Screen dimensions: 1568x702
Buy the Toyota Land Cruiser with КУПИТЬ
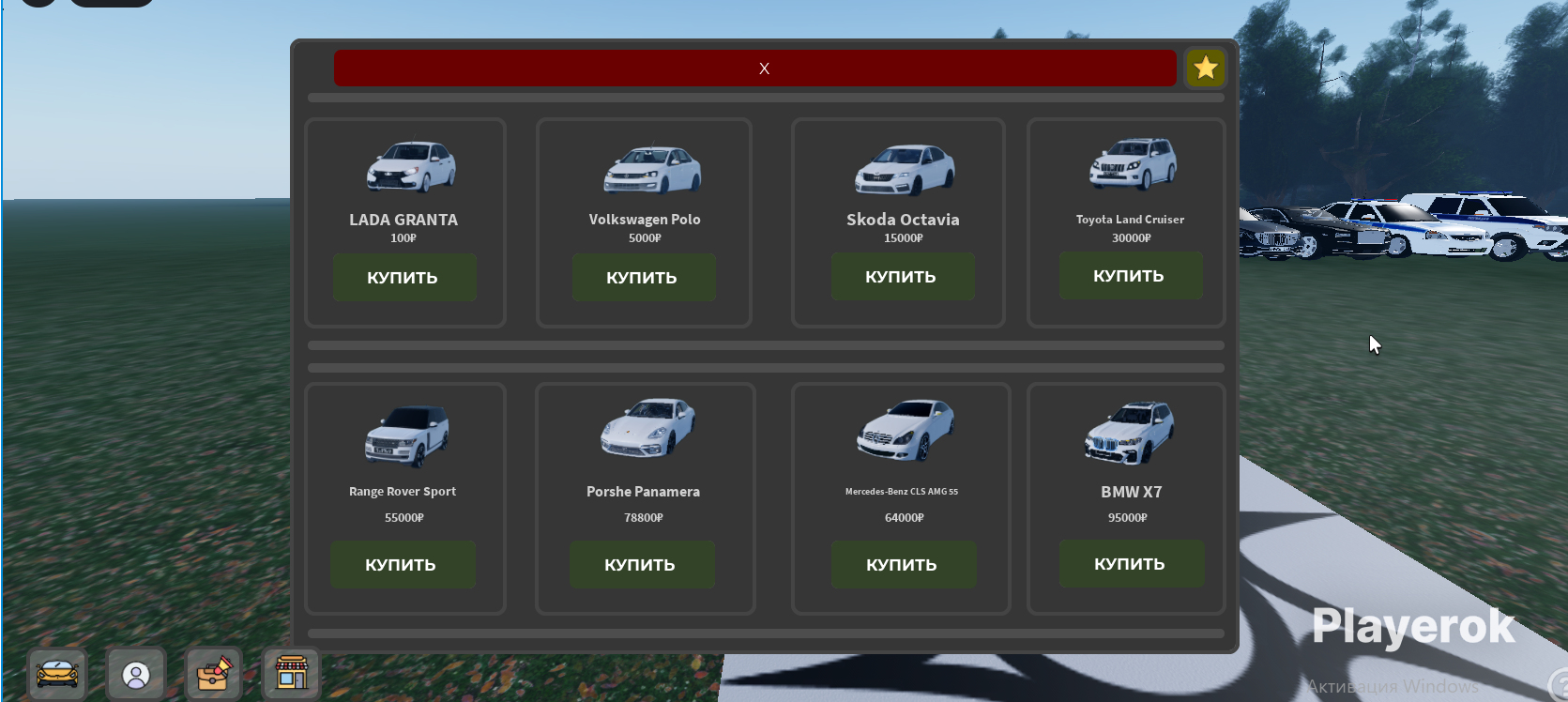click(x=1131, y=276)
